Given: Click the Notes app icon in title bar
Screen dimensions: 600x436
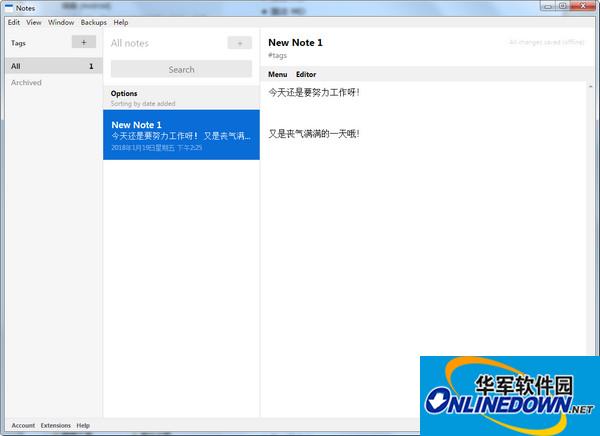Looking at the screenshot, I should (x=8, y=8).
